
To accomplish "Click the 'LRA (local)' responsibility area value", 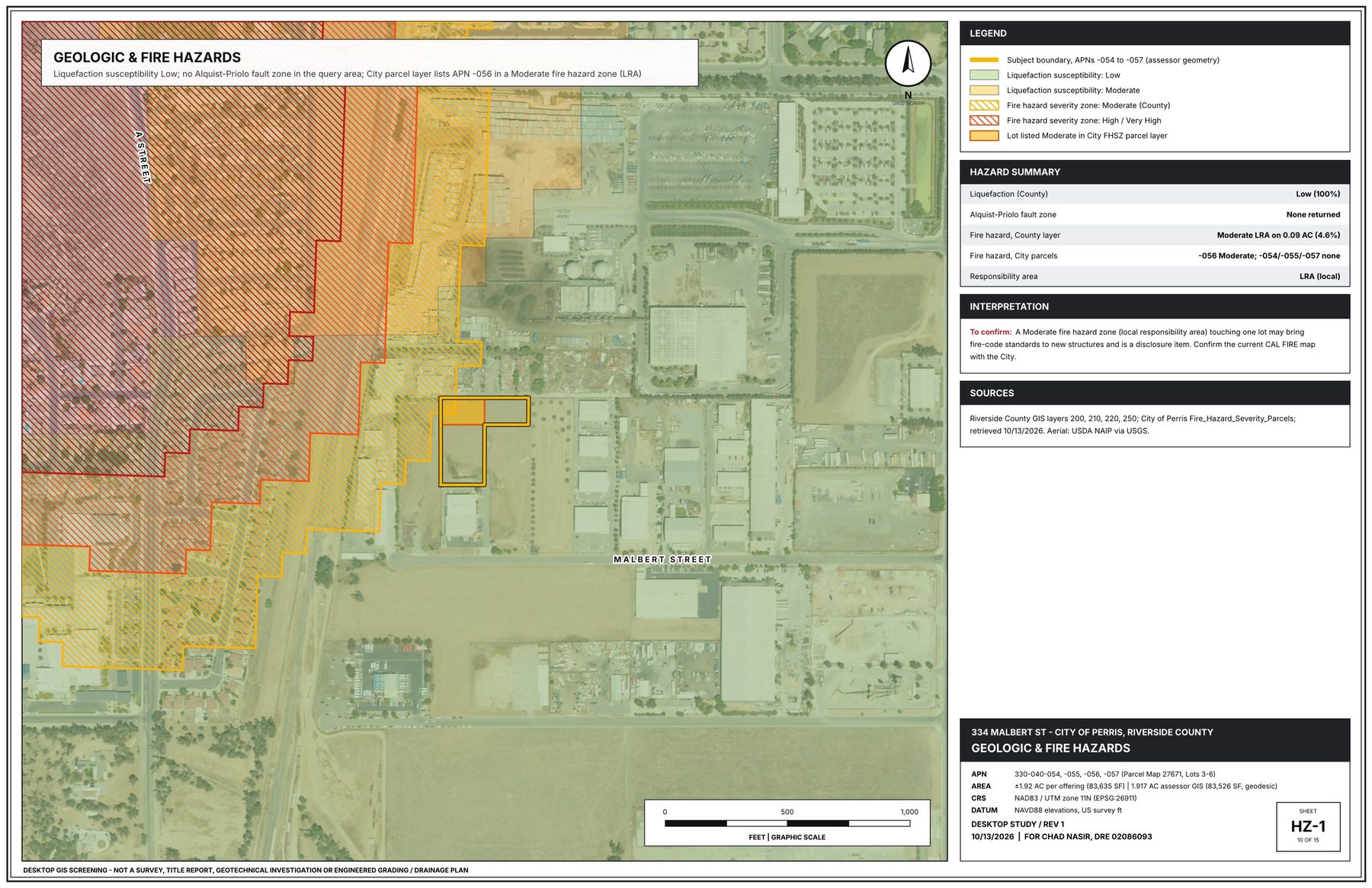I will pyautogui.click(x=1319, y=277).
